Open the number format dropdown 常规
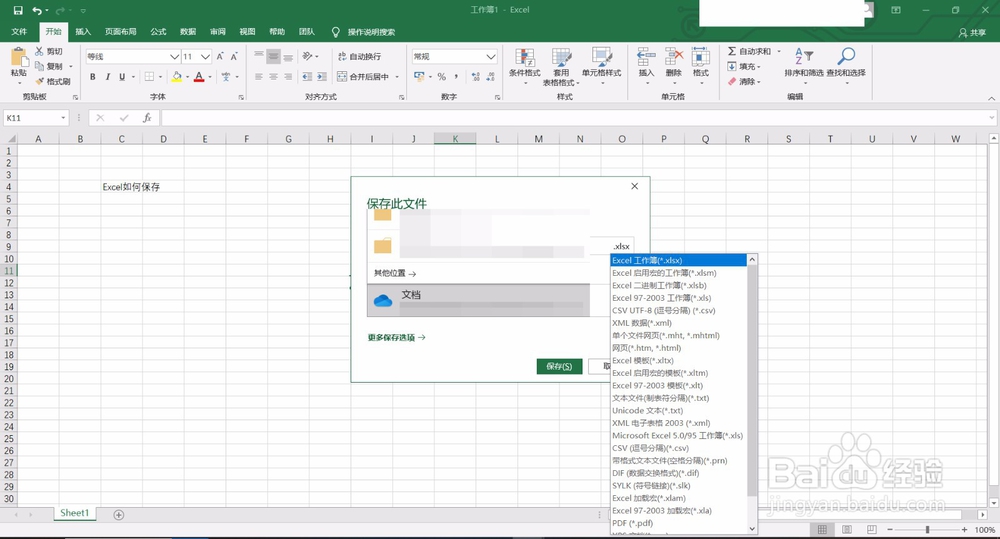 pos(491,57)
